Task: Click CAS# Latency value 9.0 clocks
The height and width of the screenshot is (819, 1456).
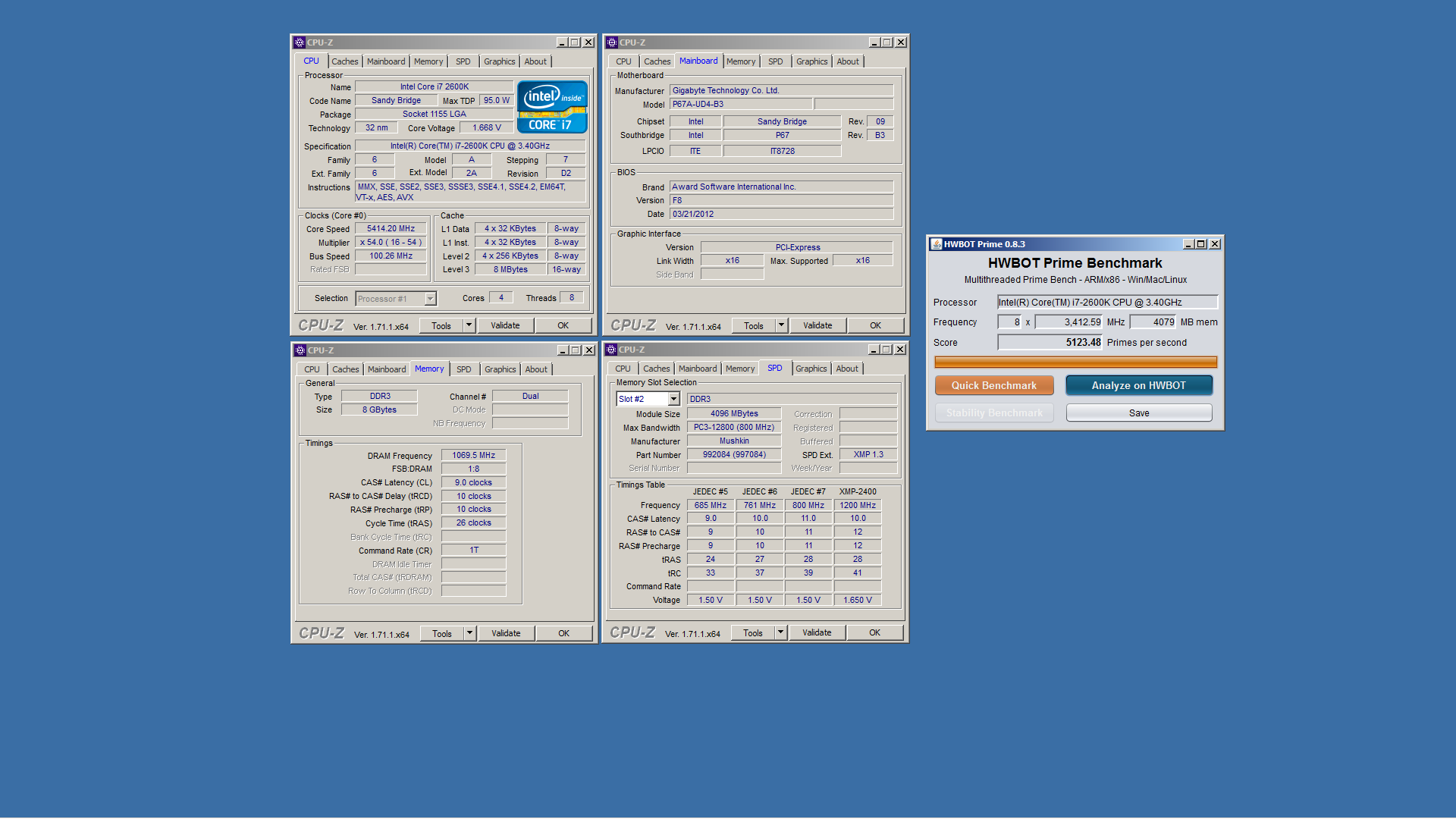Action: pos(474,482)
